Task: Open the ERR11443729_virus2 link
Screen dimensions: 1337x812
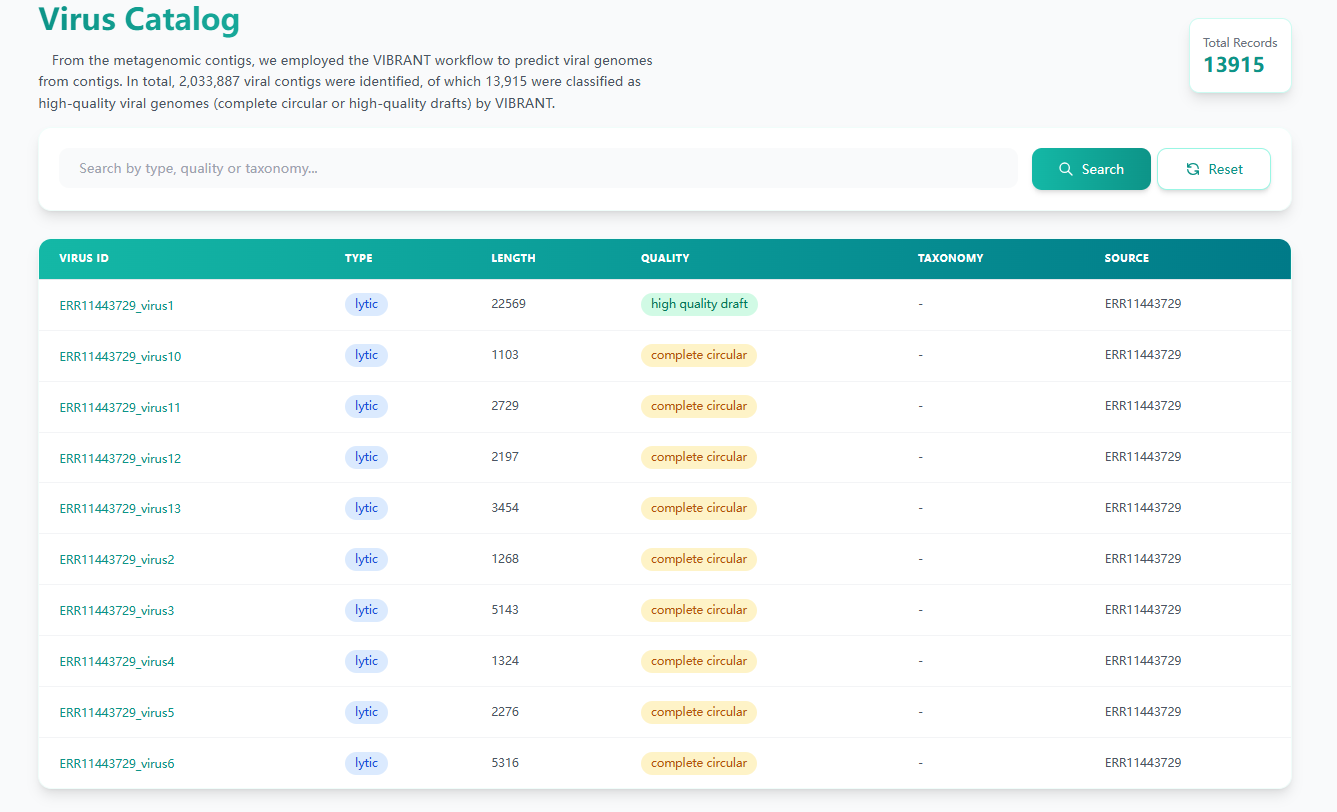Action: point(116,560)
